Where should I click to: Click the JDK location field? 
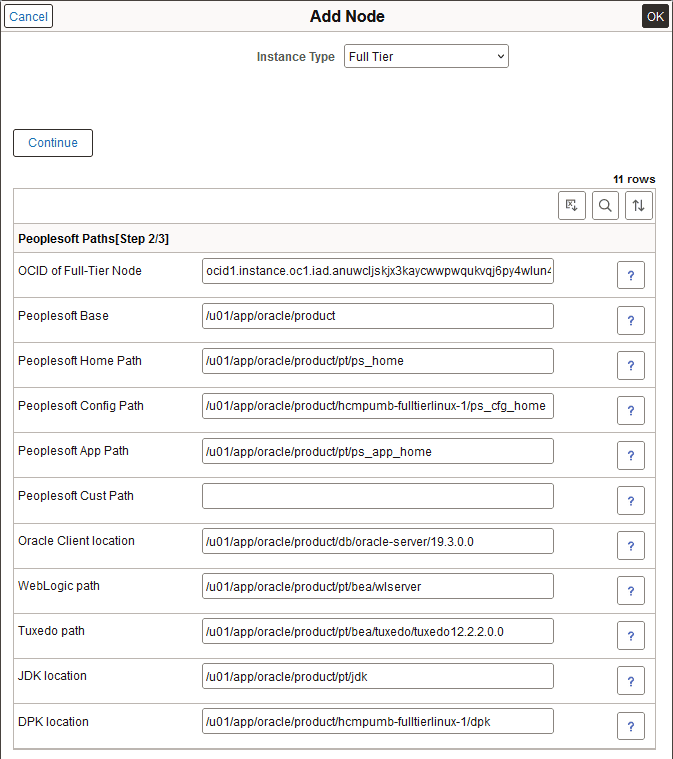click(x=378, y=676)
